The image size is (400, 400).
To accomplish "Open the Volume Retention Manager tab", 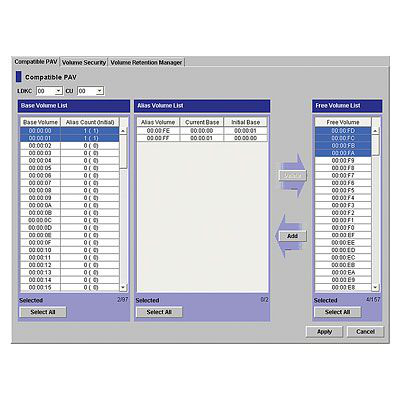I will click(x=146, y=62).
